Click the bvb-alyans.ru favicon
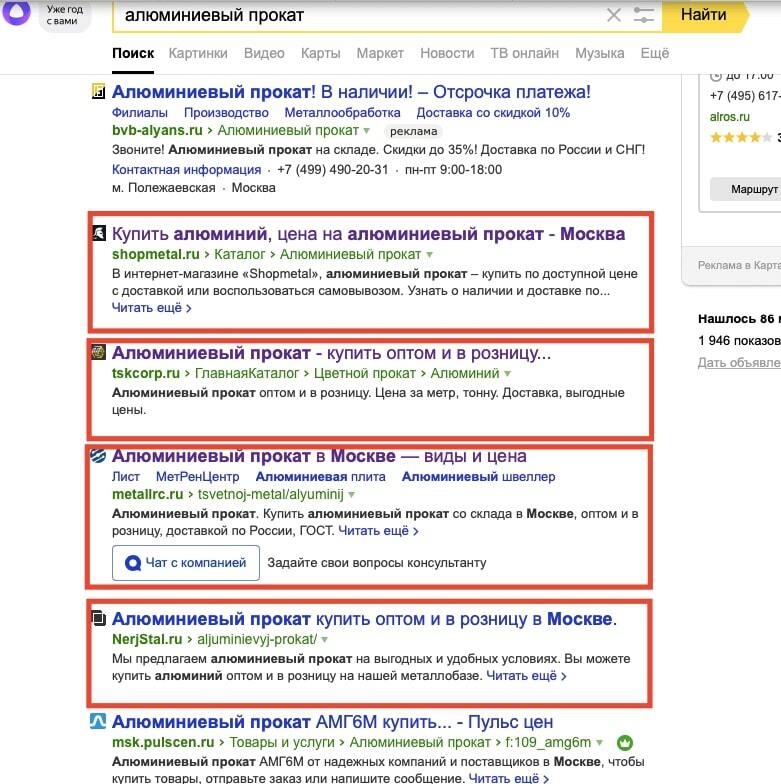 click(98, 92)
